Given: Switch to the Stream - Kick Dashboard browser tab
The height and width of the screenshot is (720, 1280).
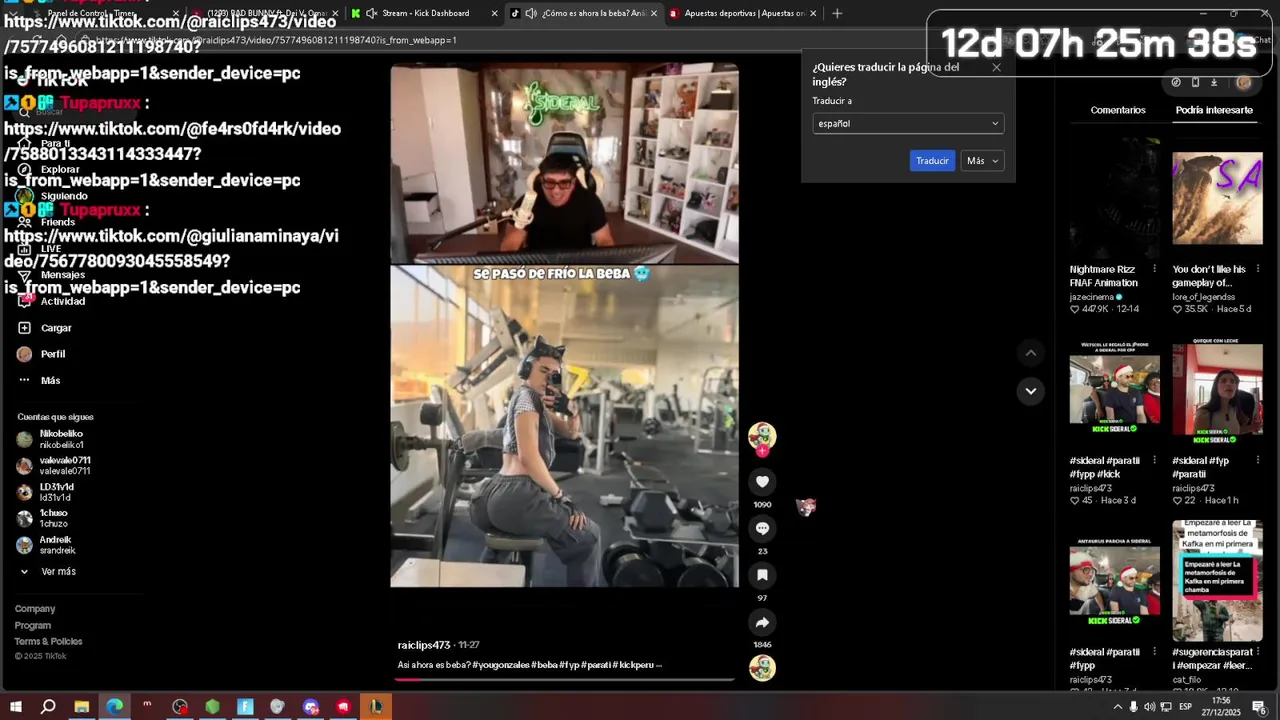Looking at the screenshot, I should pos(425,13).
